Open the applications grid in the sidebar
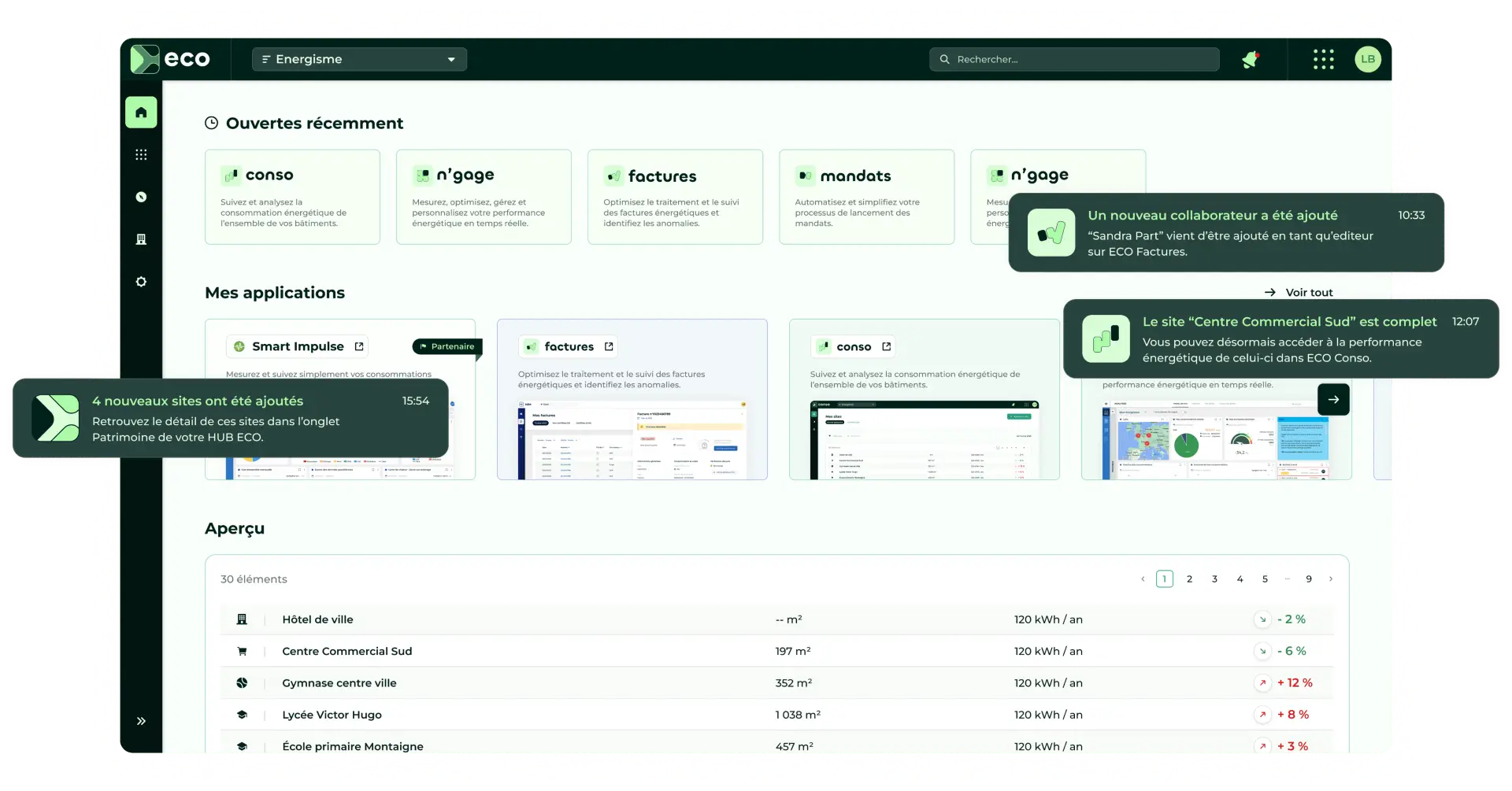Viewport: 1512px width, 791px height. (x=141, y=155)
